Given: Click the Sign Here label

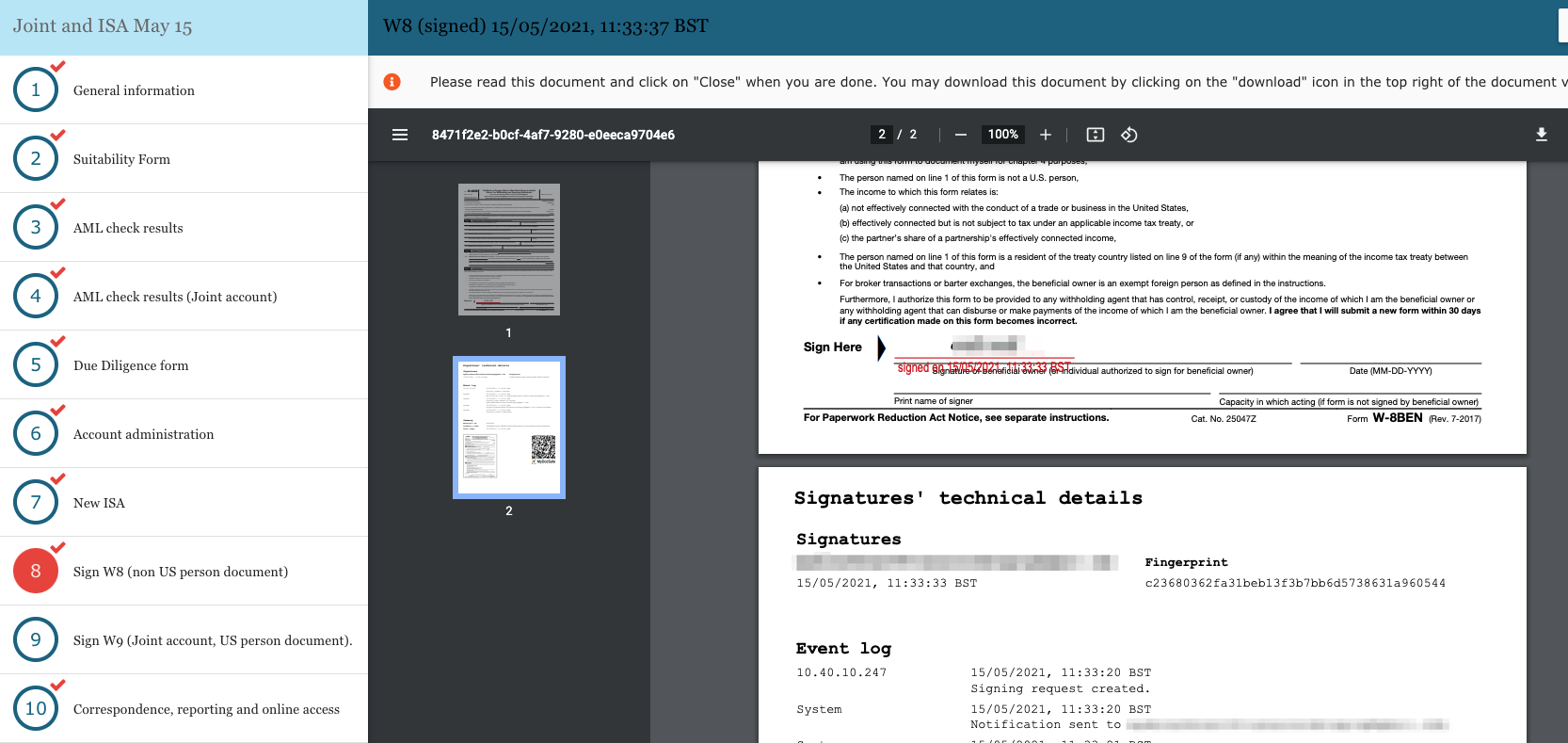Looking at the screenshot, I should click(x=833, y=347).
